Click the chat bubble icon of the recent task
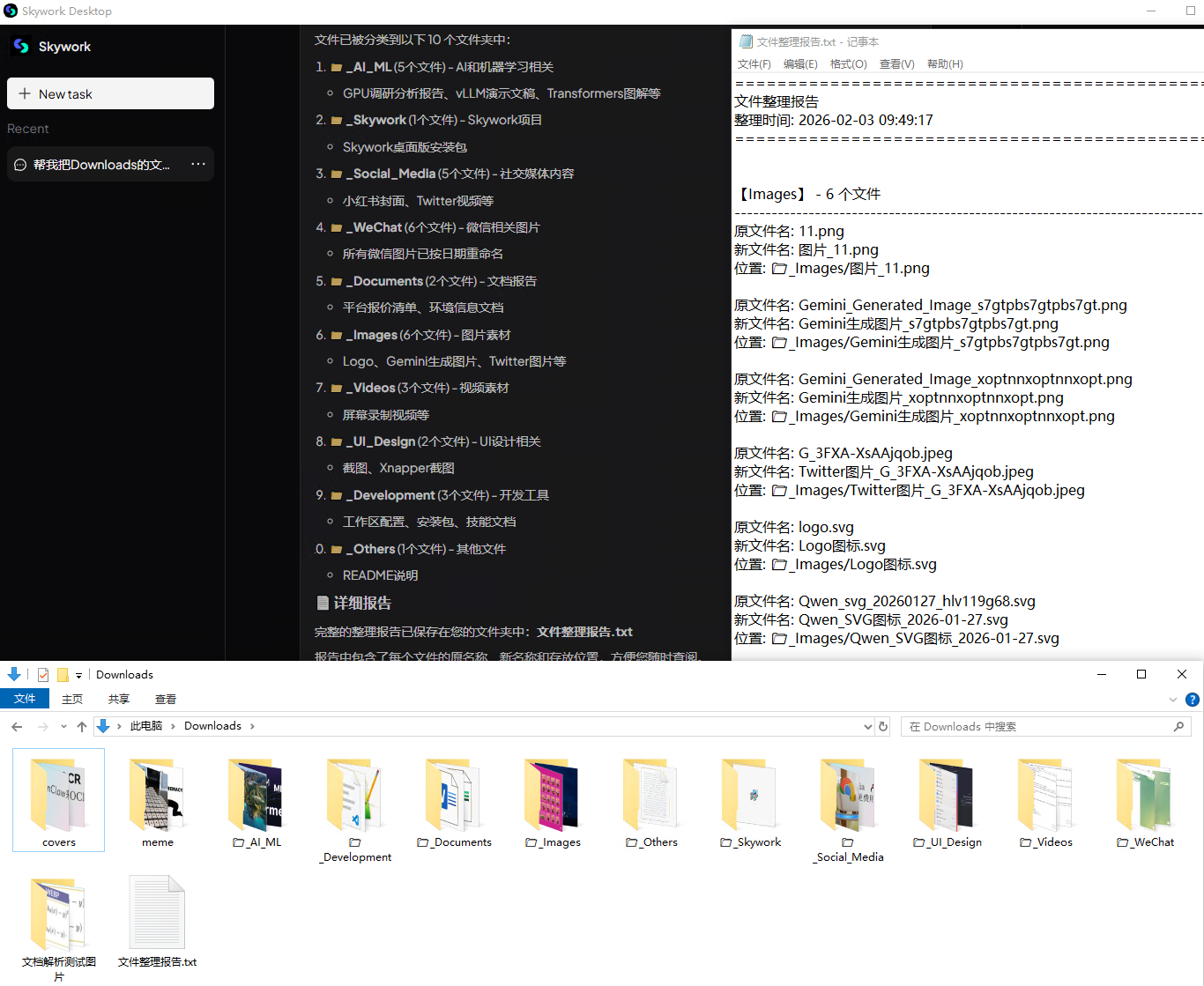The width and height of the screenshot is (1204, 986). pos(20,165)
